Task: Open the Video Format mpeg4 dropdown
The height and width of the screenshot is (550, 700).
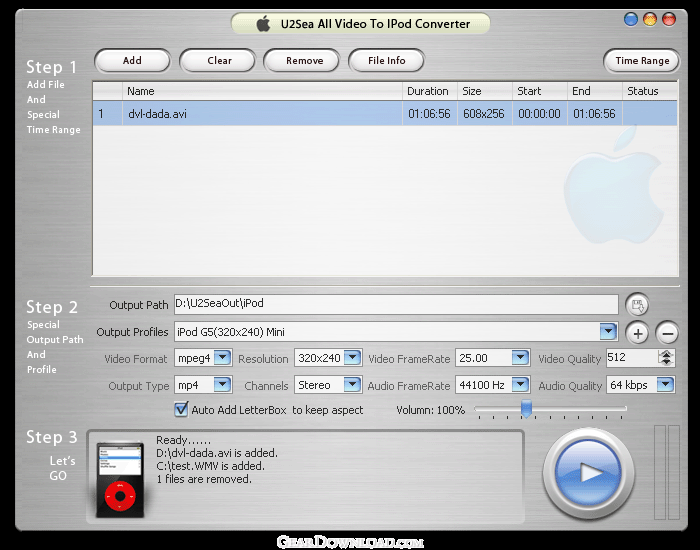Action: (222, 358)
